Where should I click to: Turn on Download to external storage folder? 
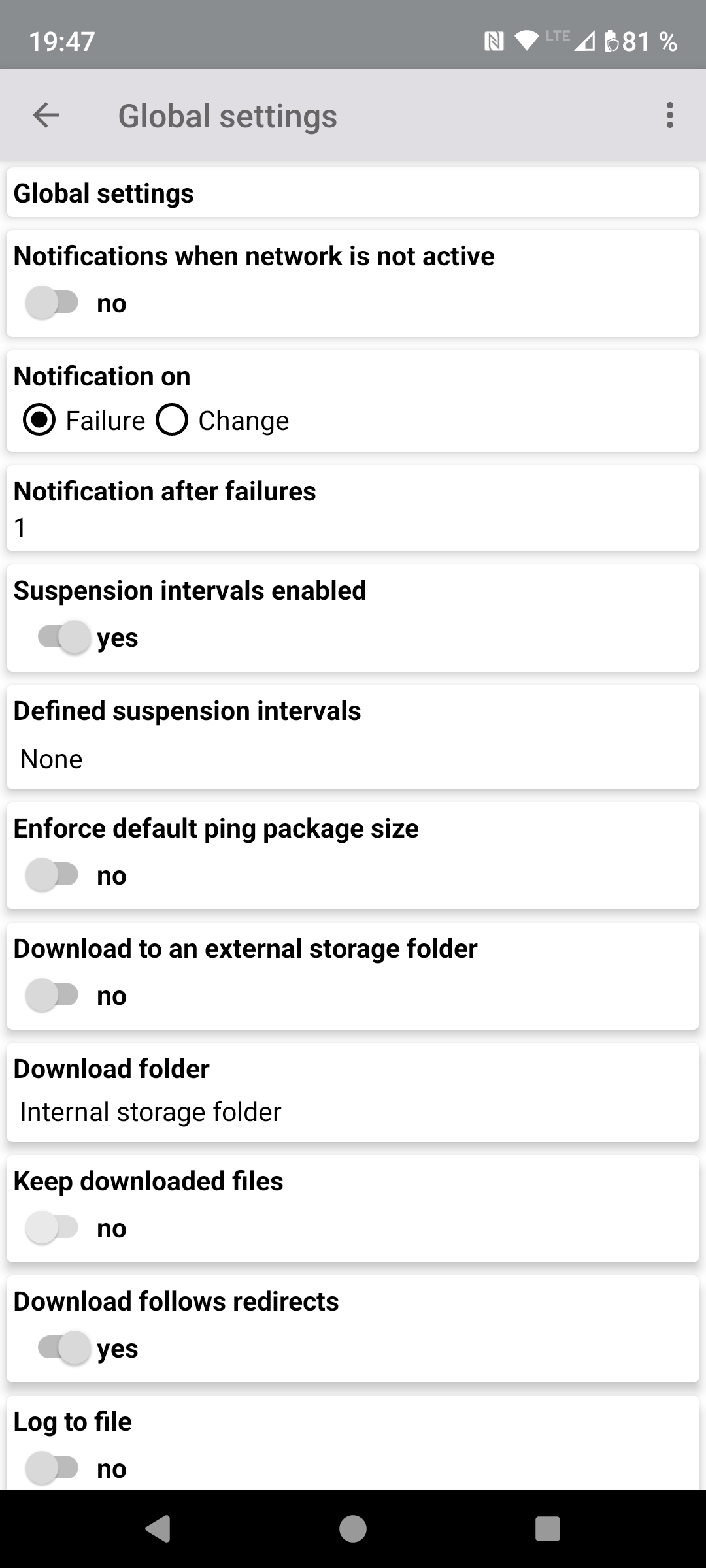click(52, 996)
